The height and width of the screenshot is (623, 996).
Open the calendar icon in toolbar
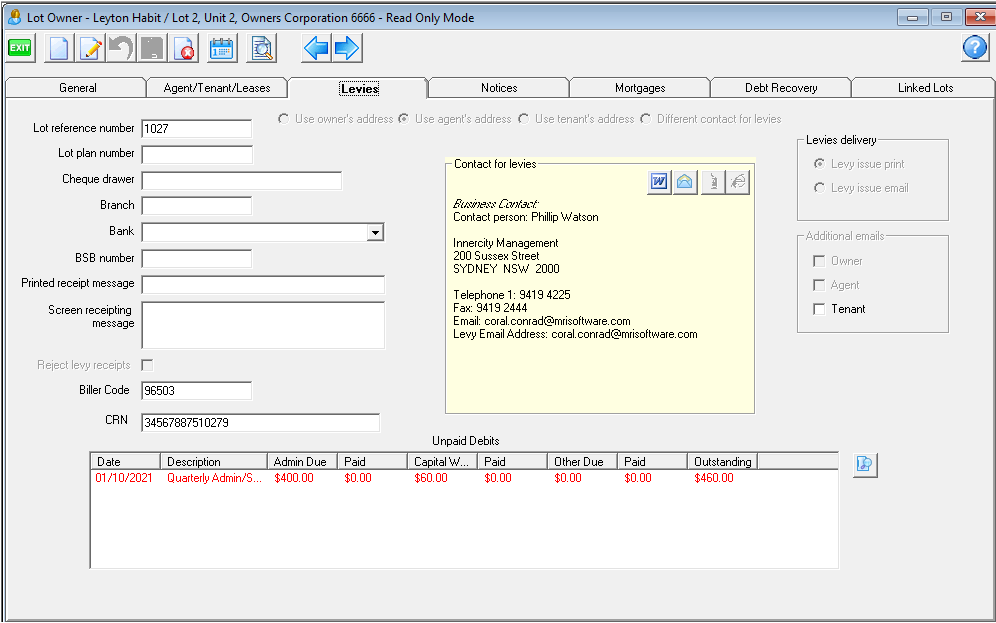click(x=221, y=48)
